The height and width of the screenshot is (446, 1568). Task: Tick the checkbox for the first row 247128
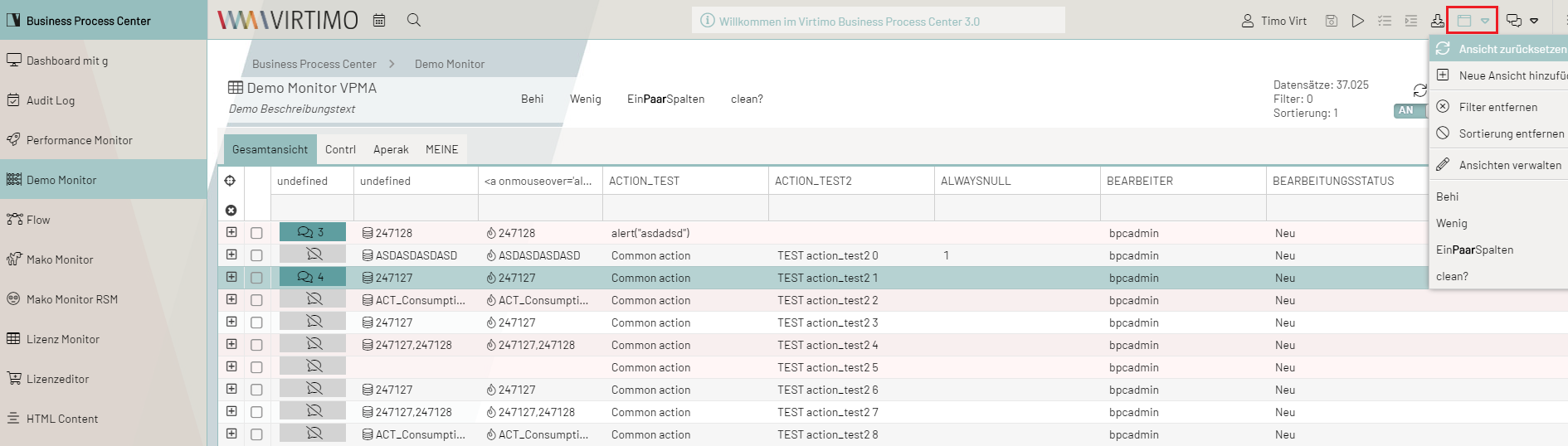point(256,233)
